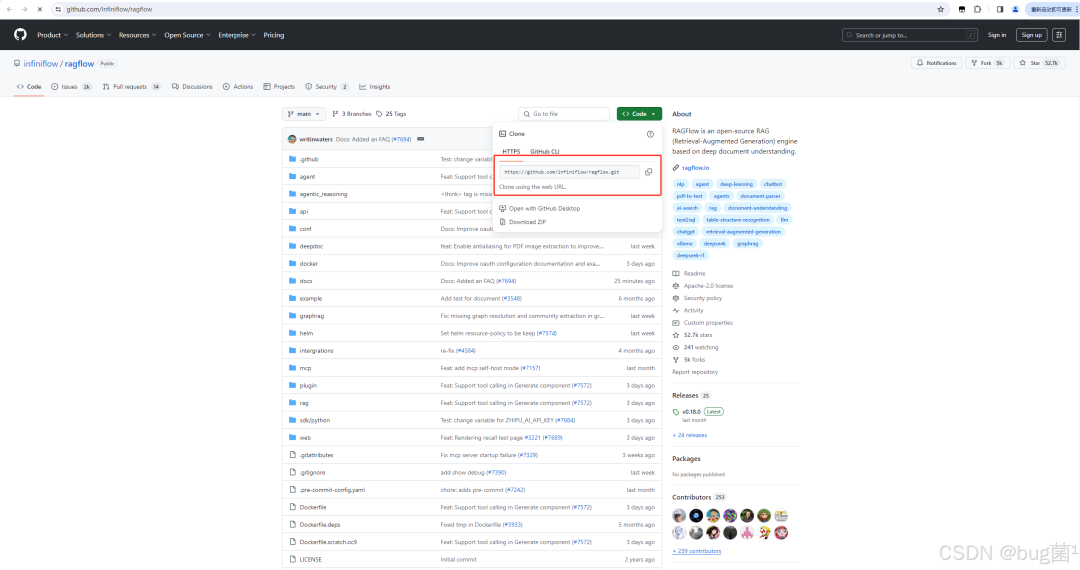Image resolution: width=1080 pixels, height=570 pixels.
Task: Open the .gitignore file
Action: pyautogui.click(x=312, y=472)
